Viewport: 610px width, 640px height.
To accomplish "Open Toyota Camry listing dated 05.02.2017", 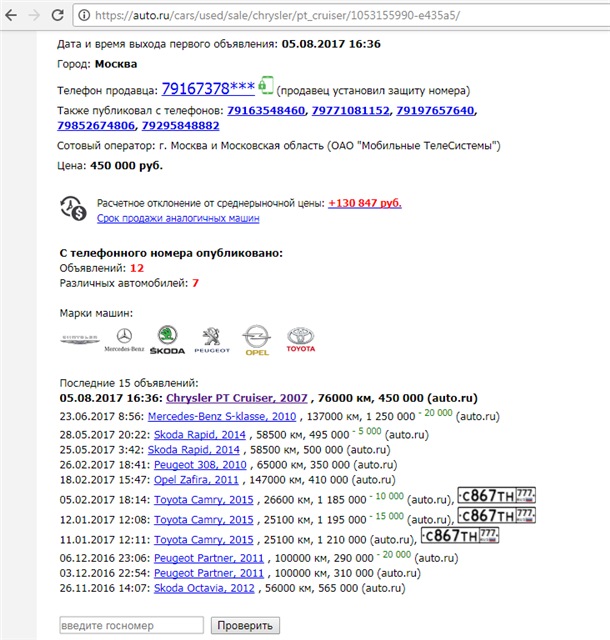I will click(x=204, y=500).
